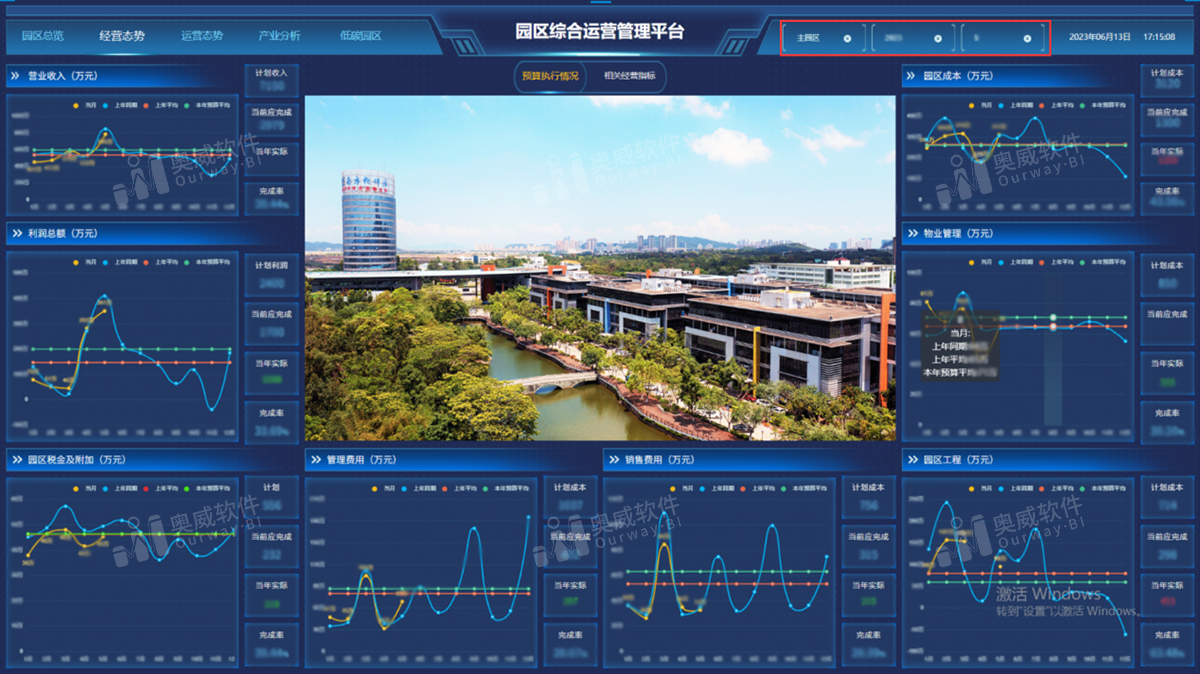Click the double-arrow icon beside 园区税金及附加（万元）
The image size is (1200, 674).
17,460
